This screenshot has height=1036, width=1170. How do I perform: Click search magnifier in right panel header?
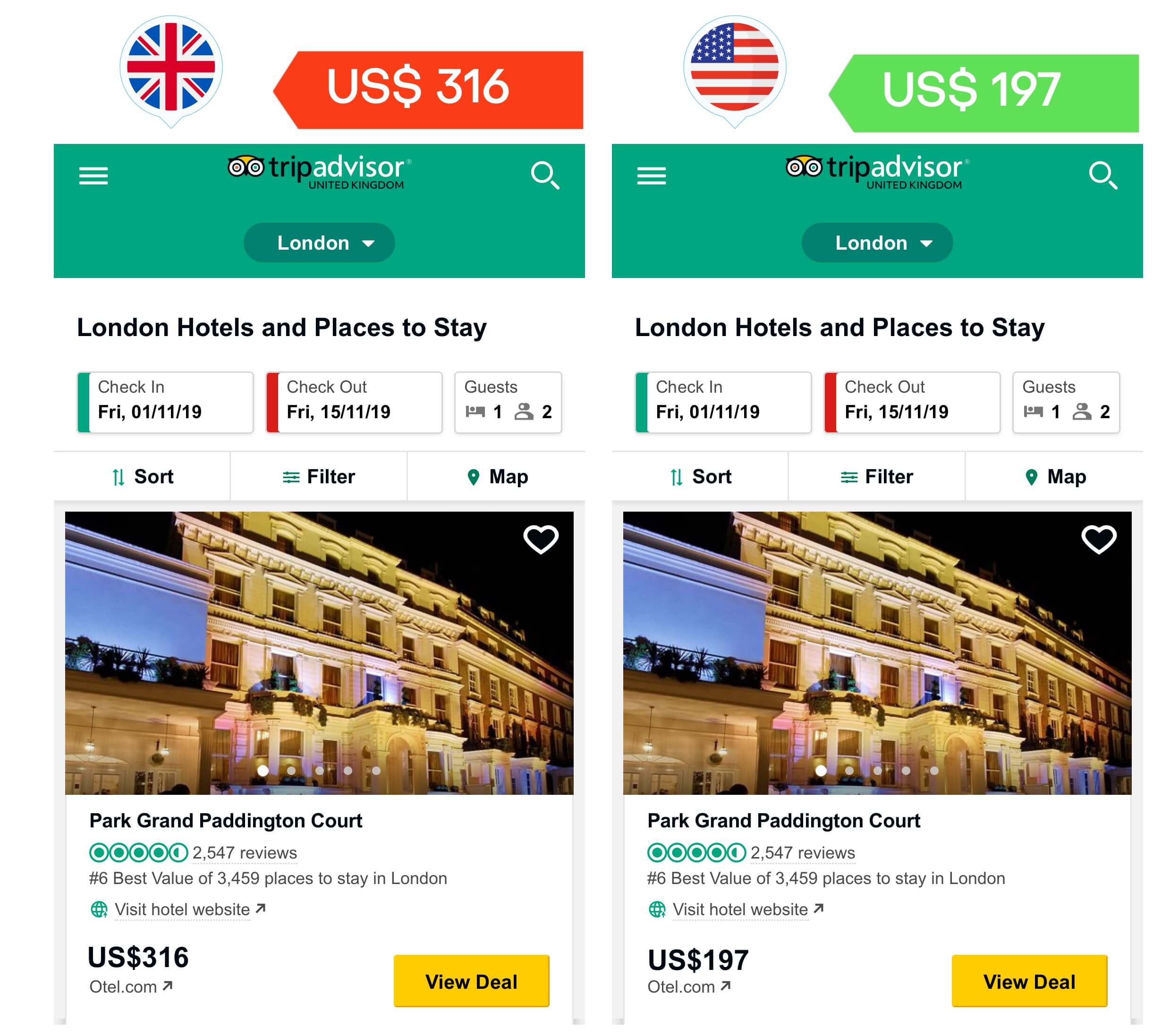click(x=1103, y=175)
